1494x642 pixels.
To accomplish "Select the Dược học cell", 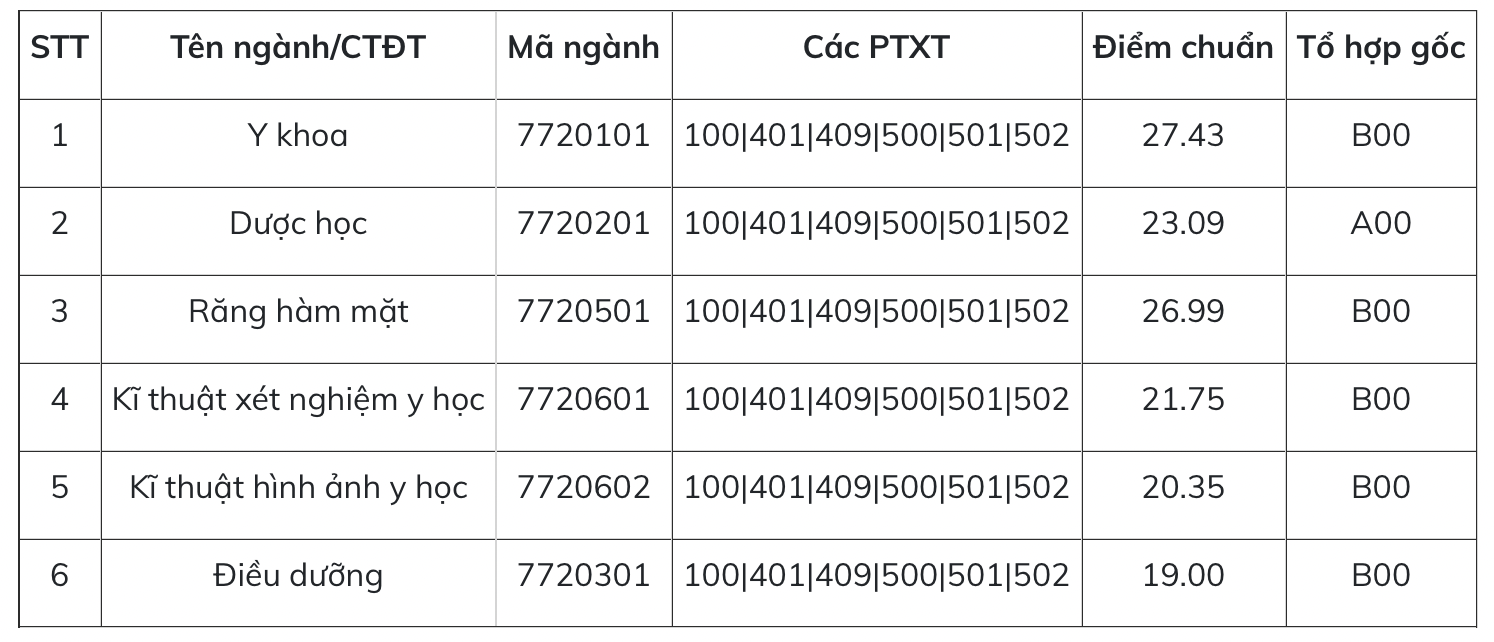I will click(298, 223).
